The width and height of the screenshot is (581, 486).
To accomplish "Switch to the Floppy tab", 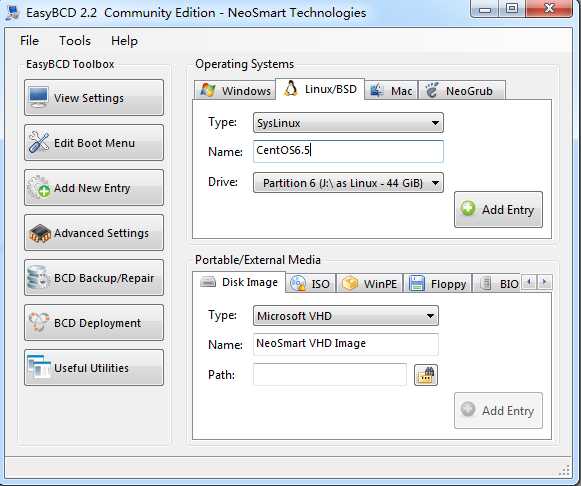I will click(x=438, y=284).
